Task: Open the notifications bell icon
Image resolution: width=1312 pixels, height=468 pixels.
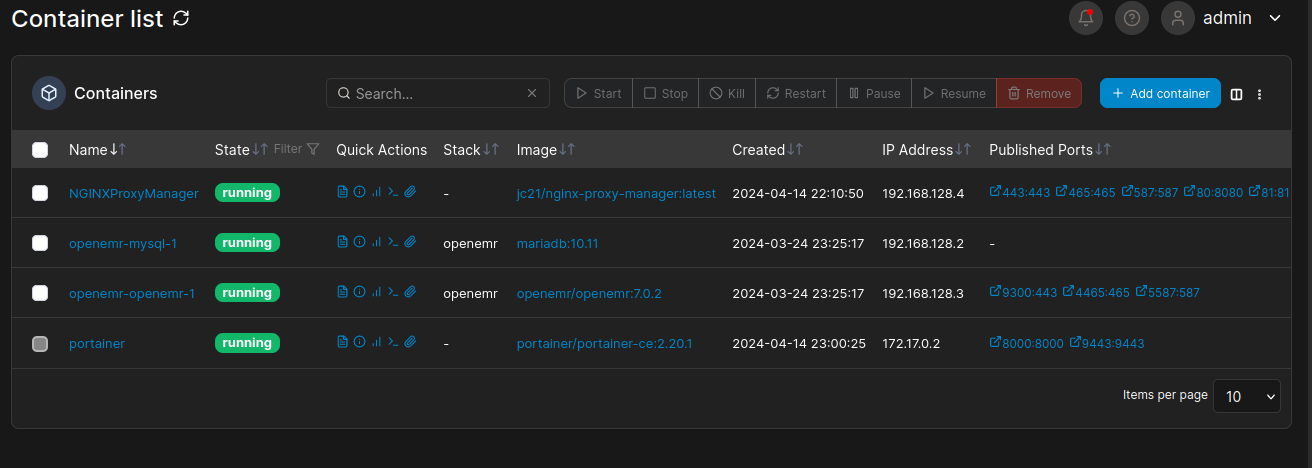Action: coord(1086,17)
